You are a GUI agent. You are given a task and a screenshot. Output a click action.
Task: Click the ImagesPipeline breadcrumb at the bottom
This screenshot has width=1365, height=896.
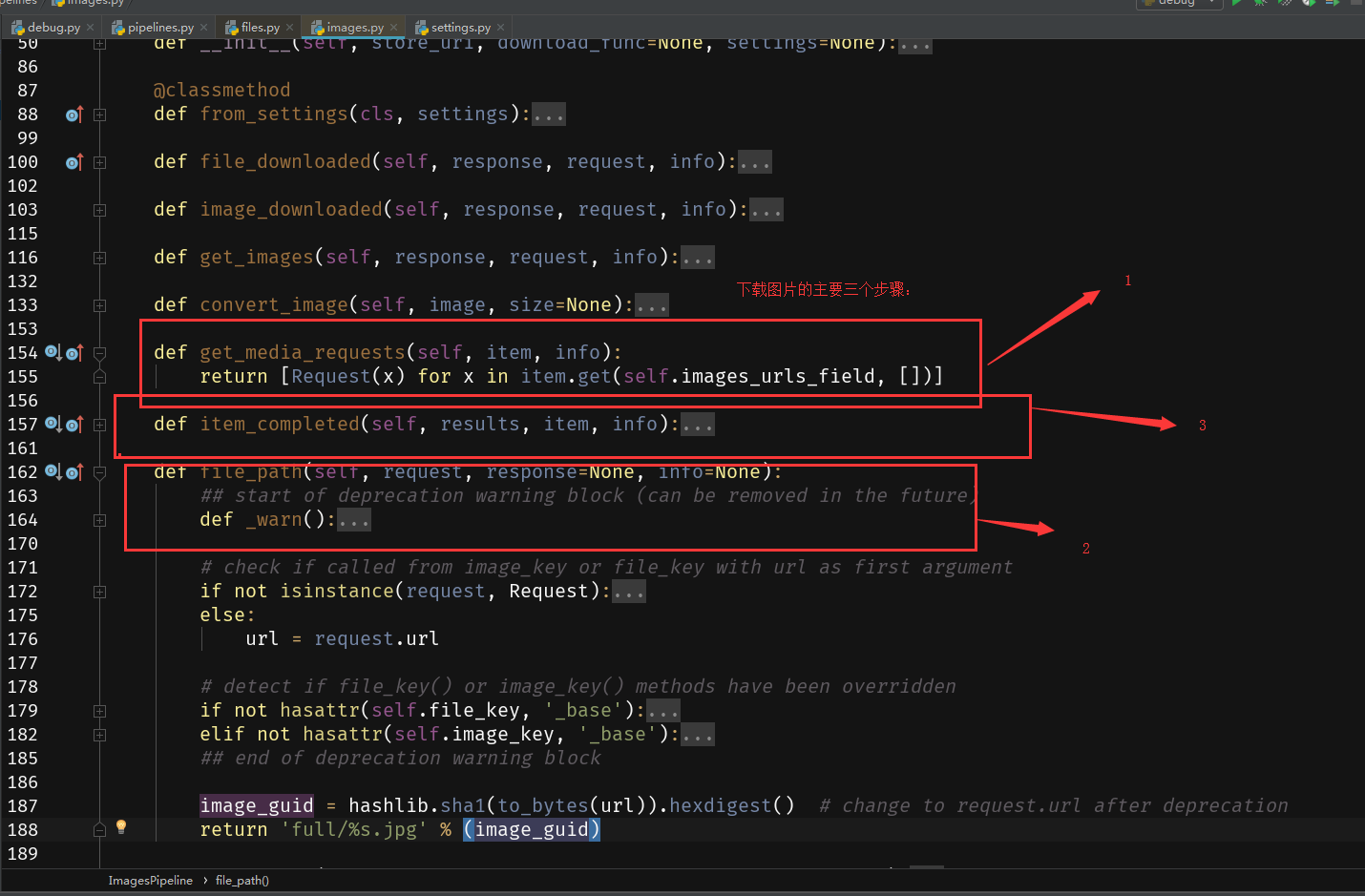[150, 881]
